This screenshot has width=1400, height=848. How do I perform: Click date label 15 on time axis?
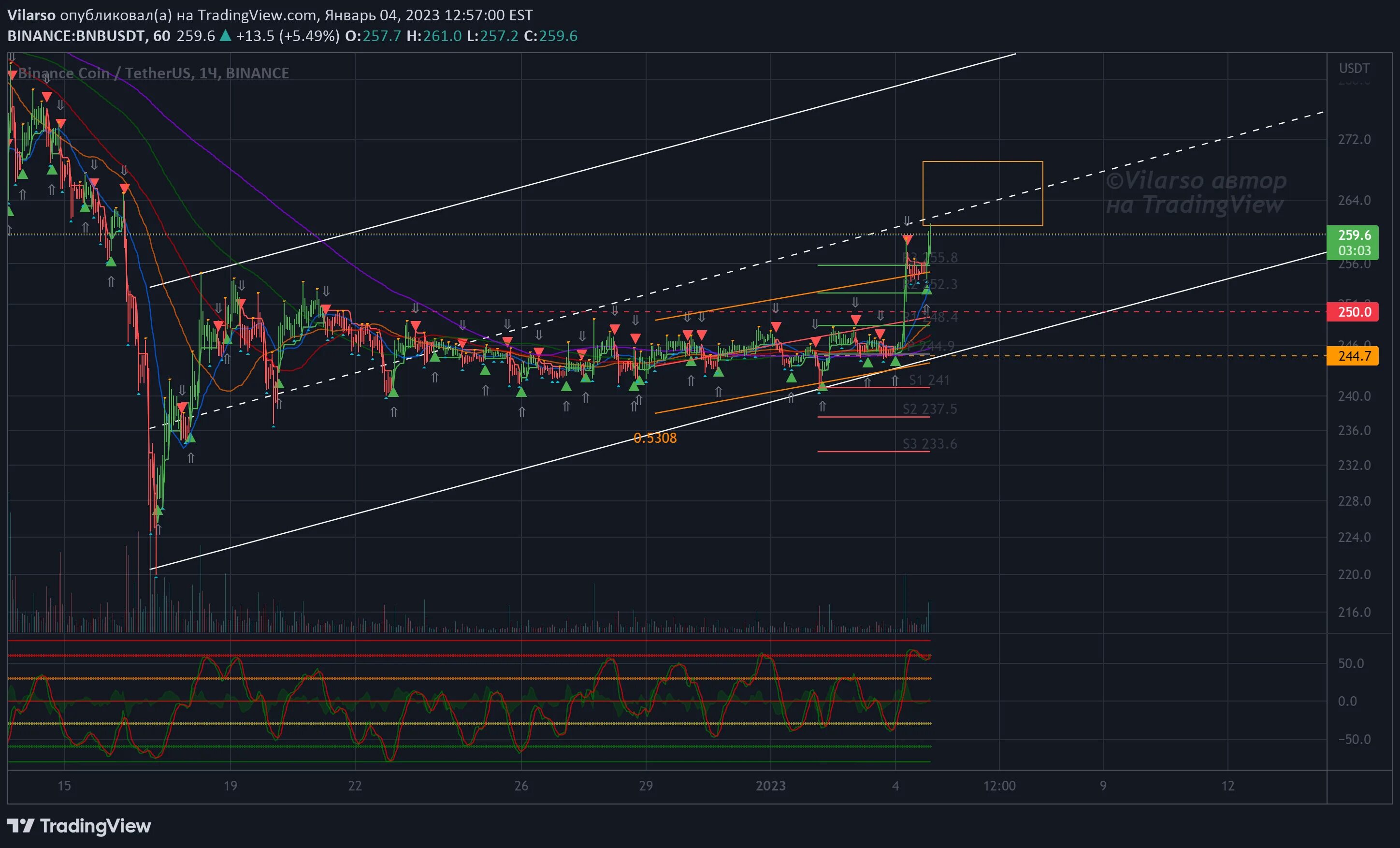point(64,786)
